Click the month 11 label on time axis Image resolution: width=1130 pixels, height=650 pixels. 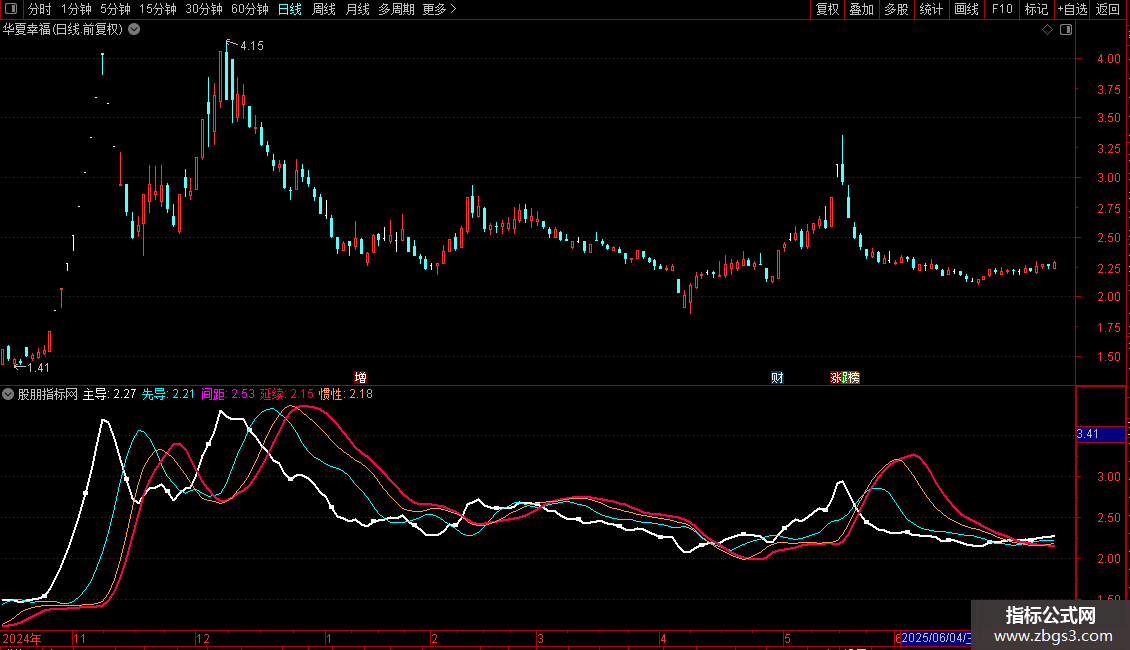79,639
